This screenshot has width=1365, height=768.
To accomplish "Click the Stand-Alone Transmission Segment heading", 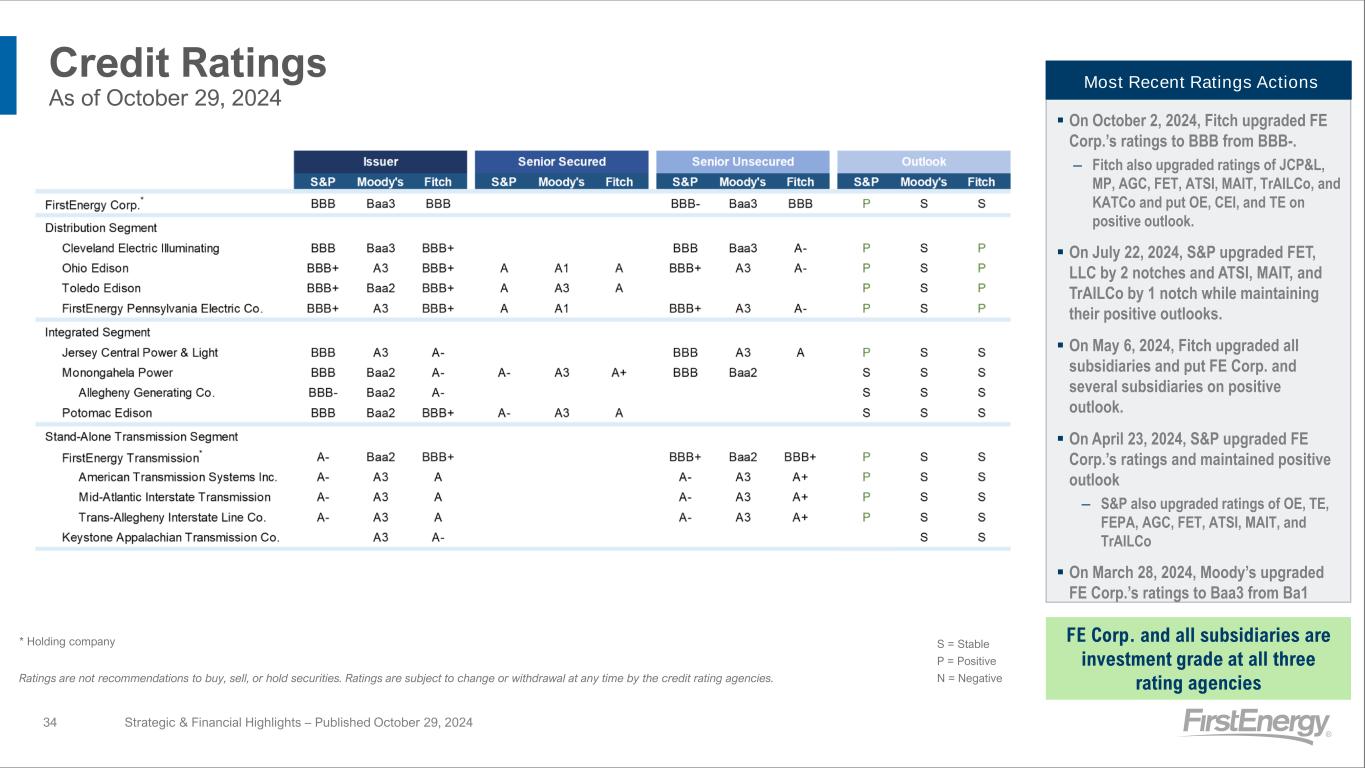I will tap(141, 437).
